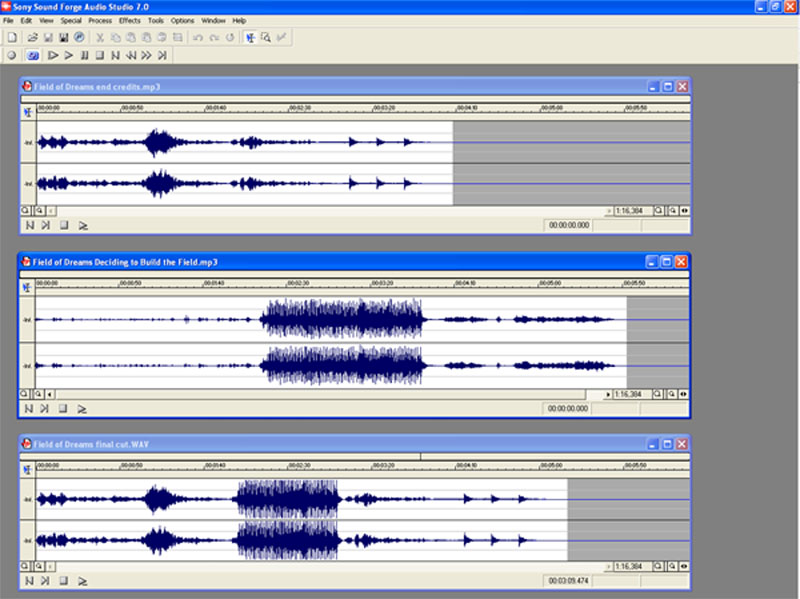Toggle edit tool selector in end credits window
The image size is (800, 599).
tap(27, 112)
